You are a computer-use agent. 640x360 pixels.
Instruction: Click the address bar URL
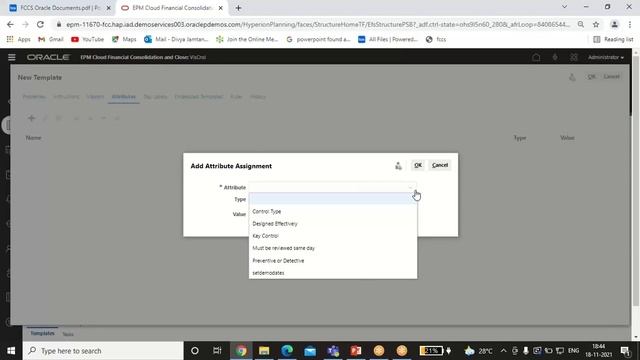pos(318,24)
